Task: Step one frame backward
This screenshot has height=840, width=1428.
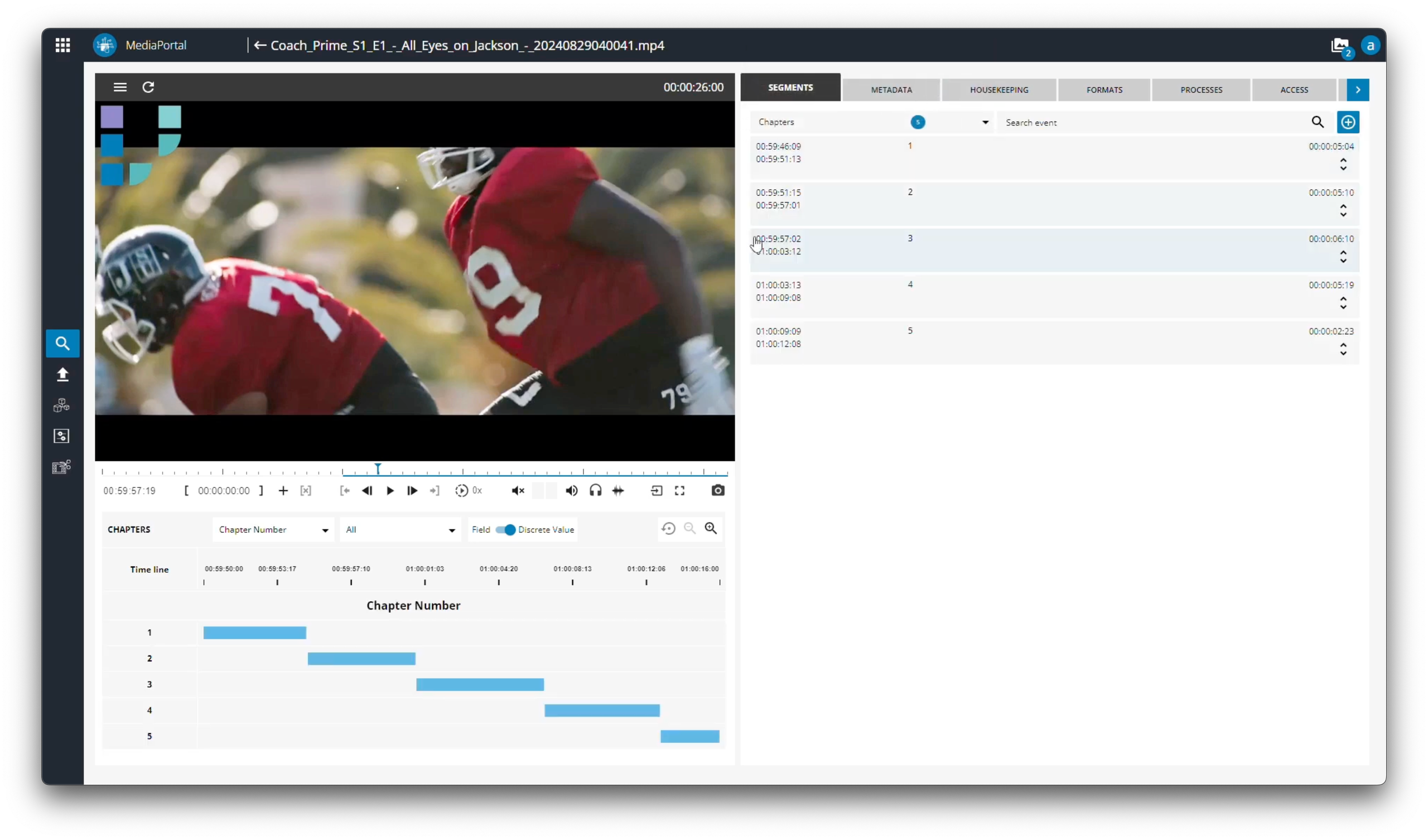Action: [367, 491]
